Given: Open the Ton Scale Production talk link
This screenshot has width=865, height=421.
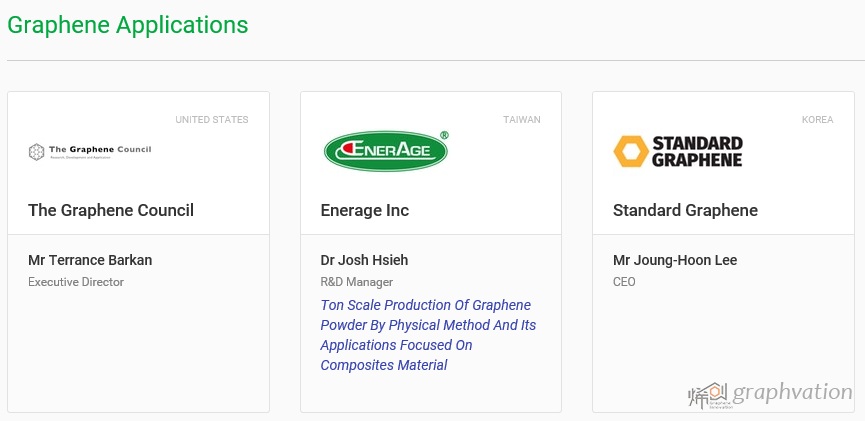Looking at the screenshot, I should click(428, 335).
